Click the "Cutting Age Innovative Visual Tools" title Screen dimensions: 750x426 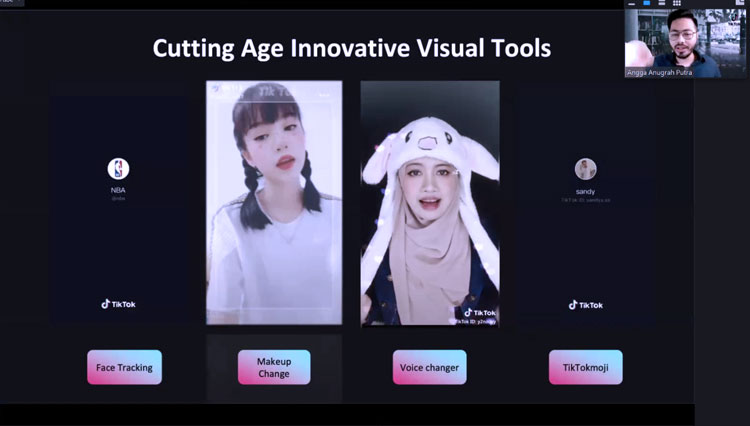[x=352, y=48]
